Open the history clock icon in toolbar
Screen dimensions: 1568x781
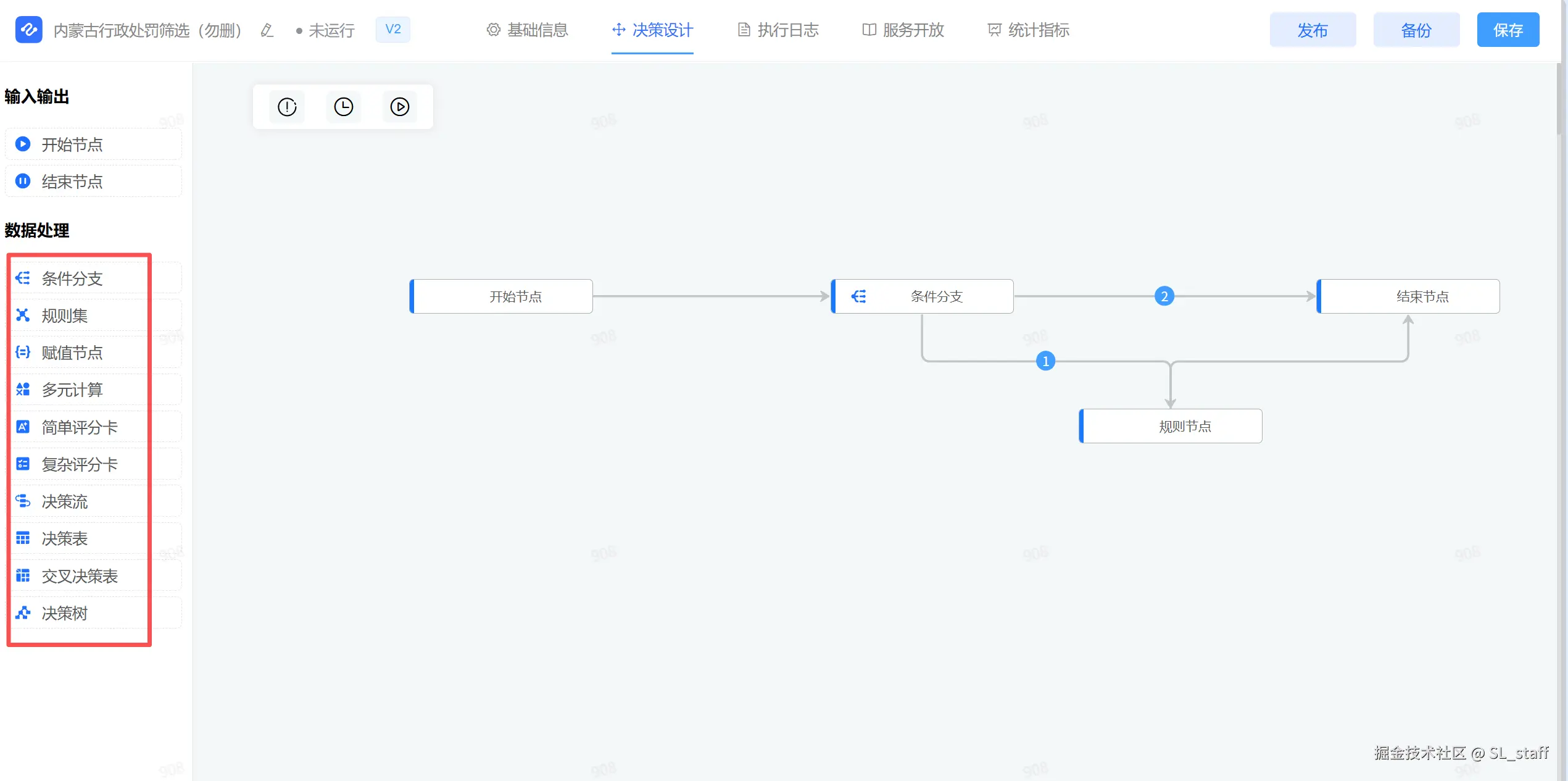[343, 107]
